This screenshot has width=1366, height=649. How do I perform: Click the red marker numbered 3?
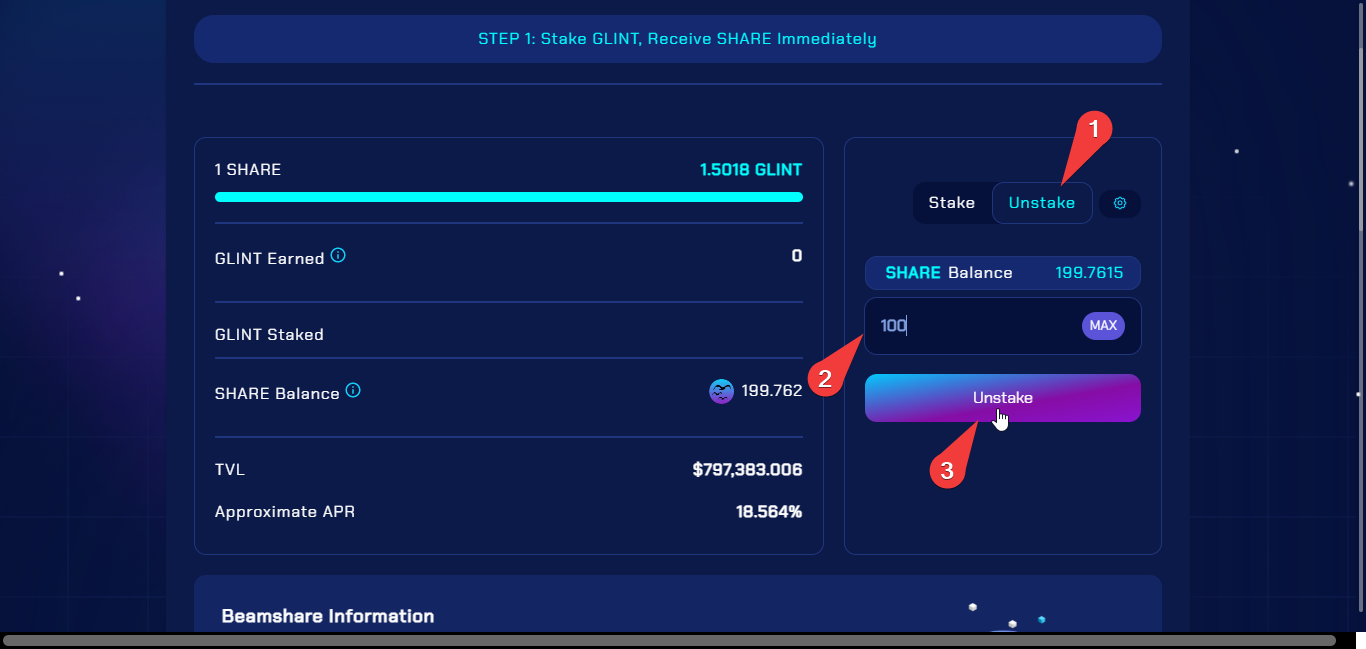(x=948, y=470)
